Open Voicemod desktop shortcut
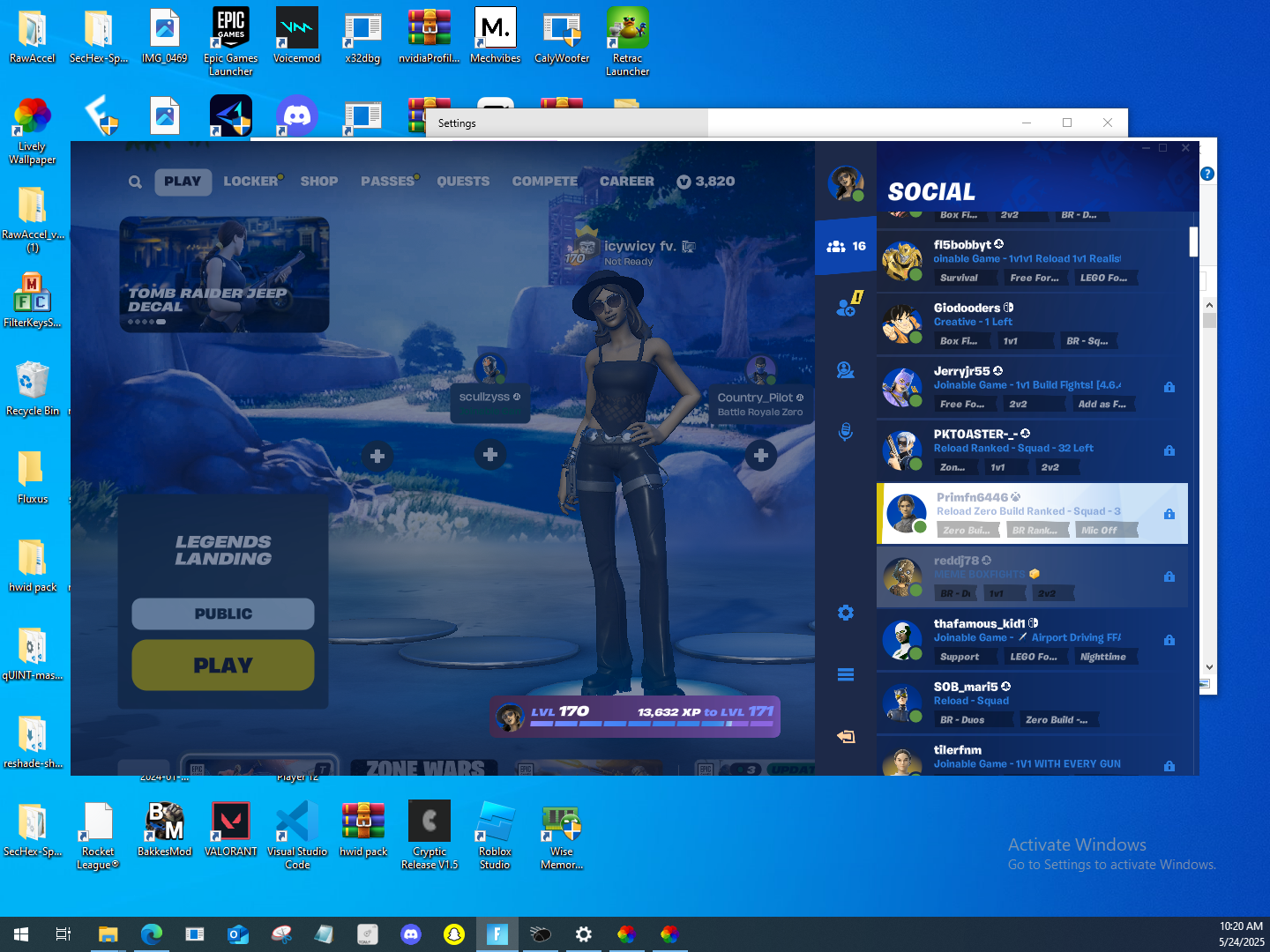Viewport: 1270px width, 952px height. 296,35
